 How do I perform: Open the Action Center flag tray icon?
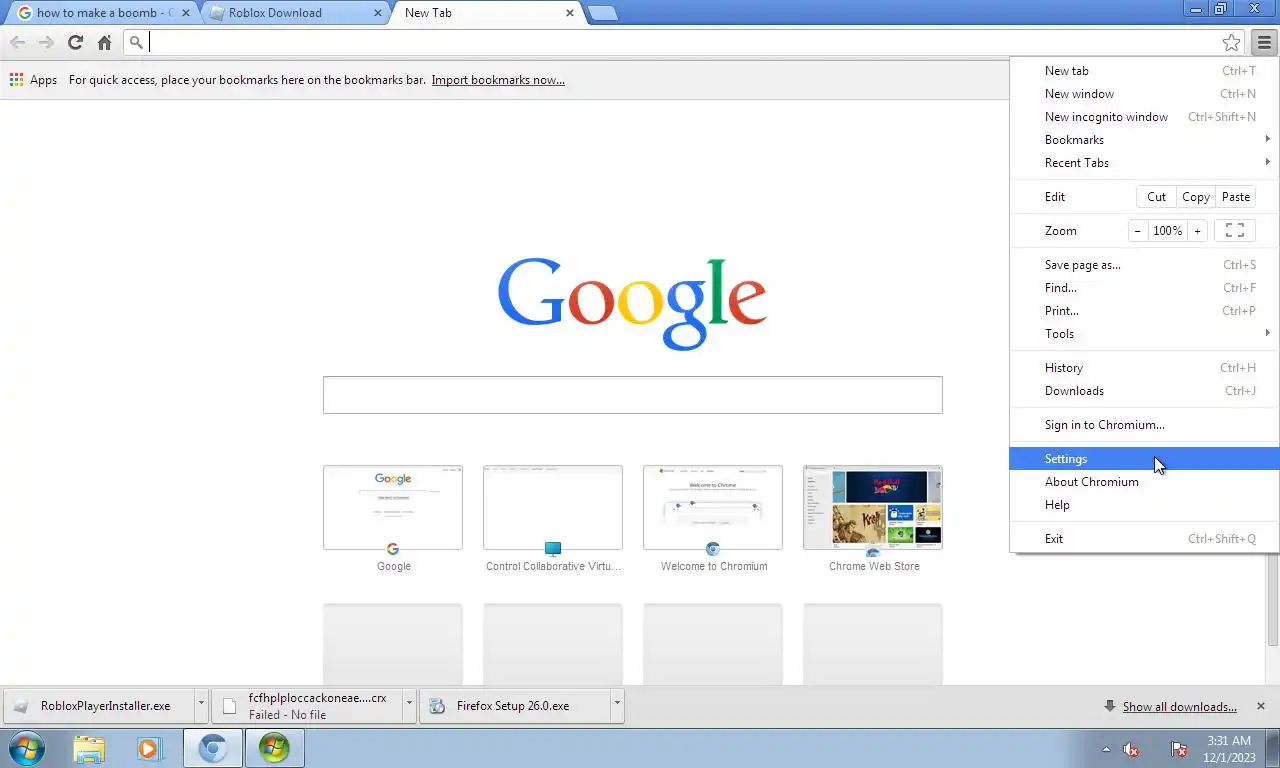[x=1179, y=749]
